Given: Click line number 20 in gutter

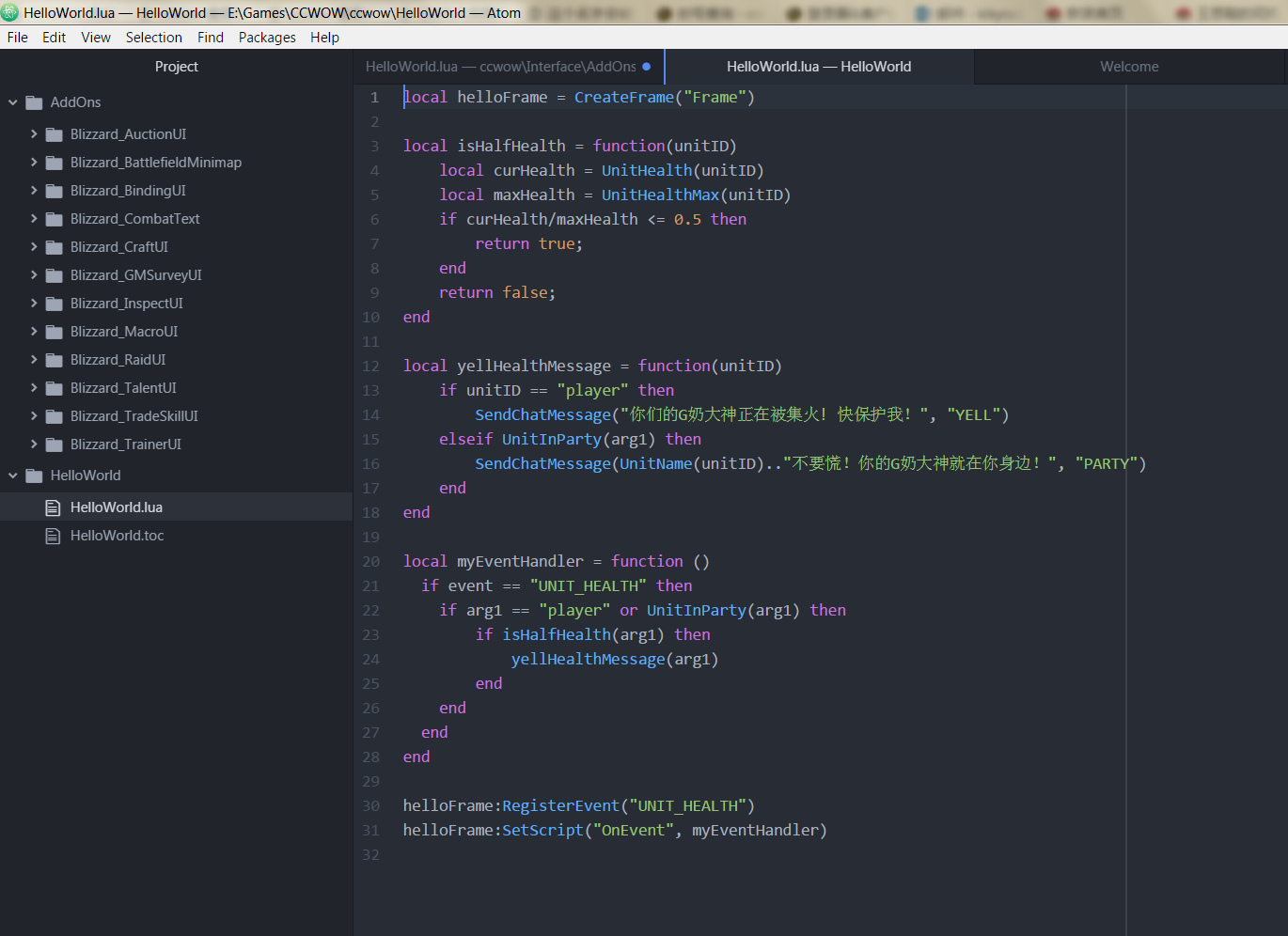Looking at the screenshot, I should coord(371,562).
